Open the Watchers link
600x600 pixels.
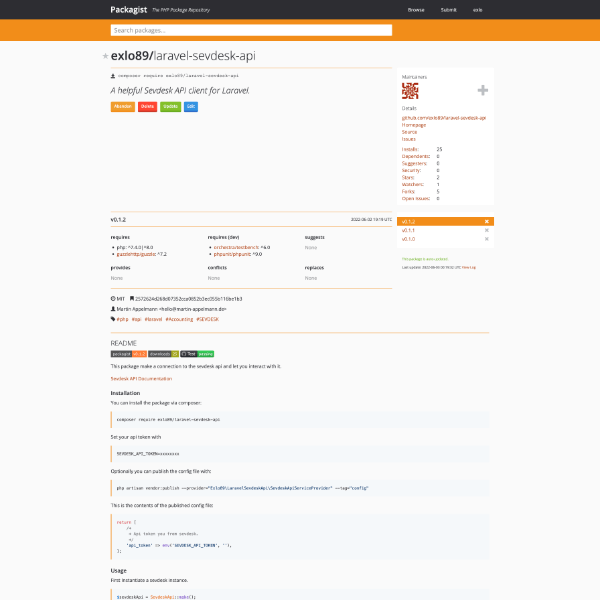(413, 184)
